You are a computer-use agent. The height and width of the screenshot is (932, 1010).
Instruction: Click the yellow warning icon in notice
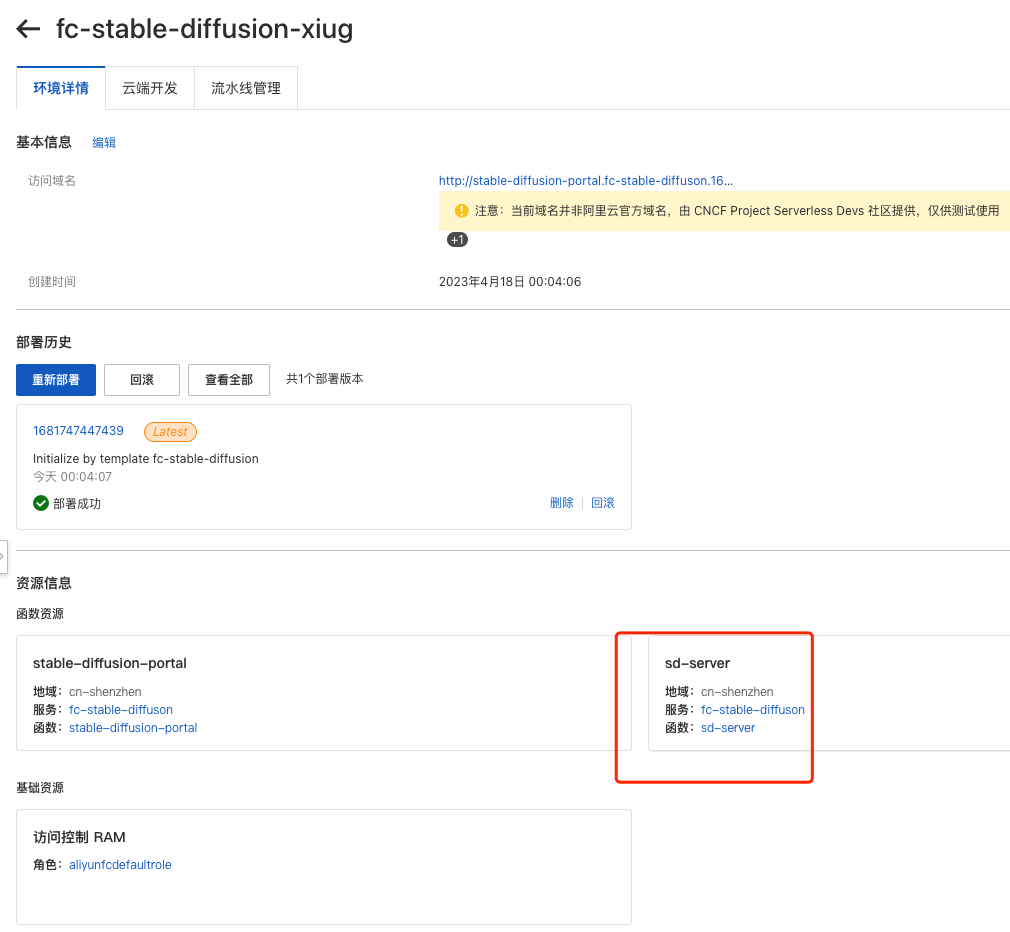pyautogui.click(x=461, y=211)
